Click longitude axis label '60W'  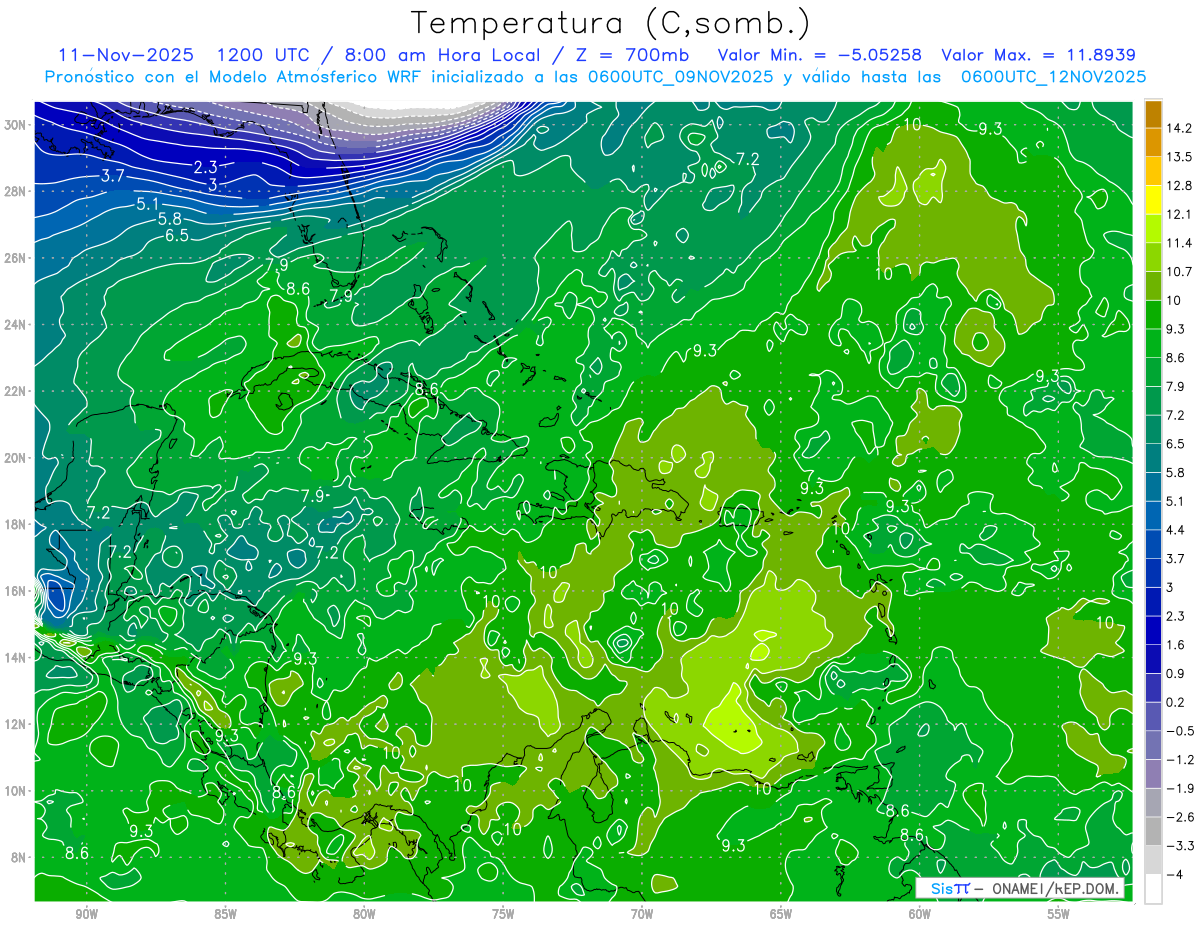[920, 914]
